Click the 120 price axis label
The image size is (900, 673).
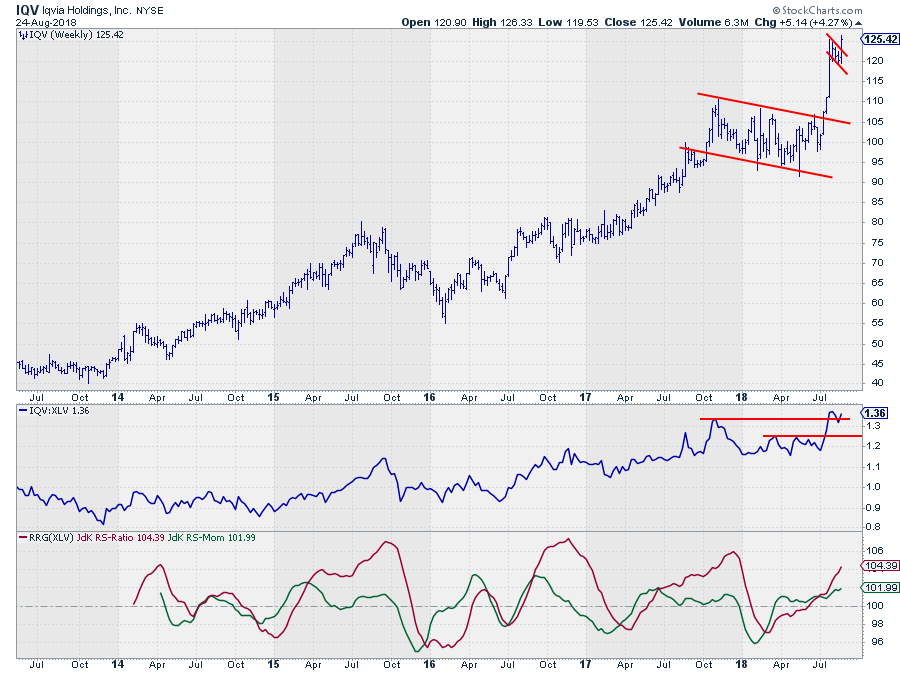[875, 61]
